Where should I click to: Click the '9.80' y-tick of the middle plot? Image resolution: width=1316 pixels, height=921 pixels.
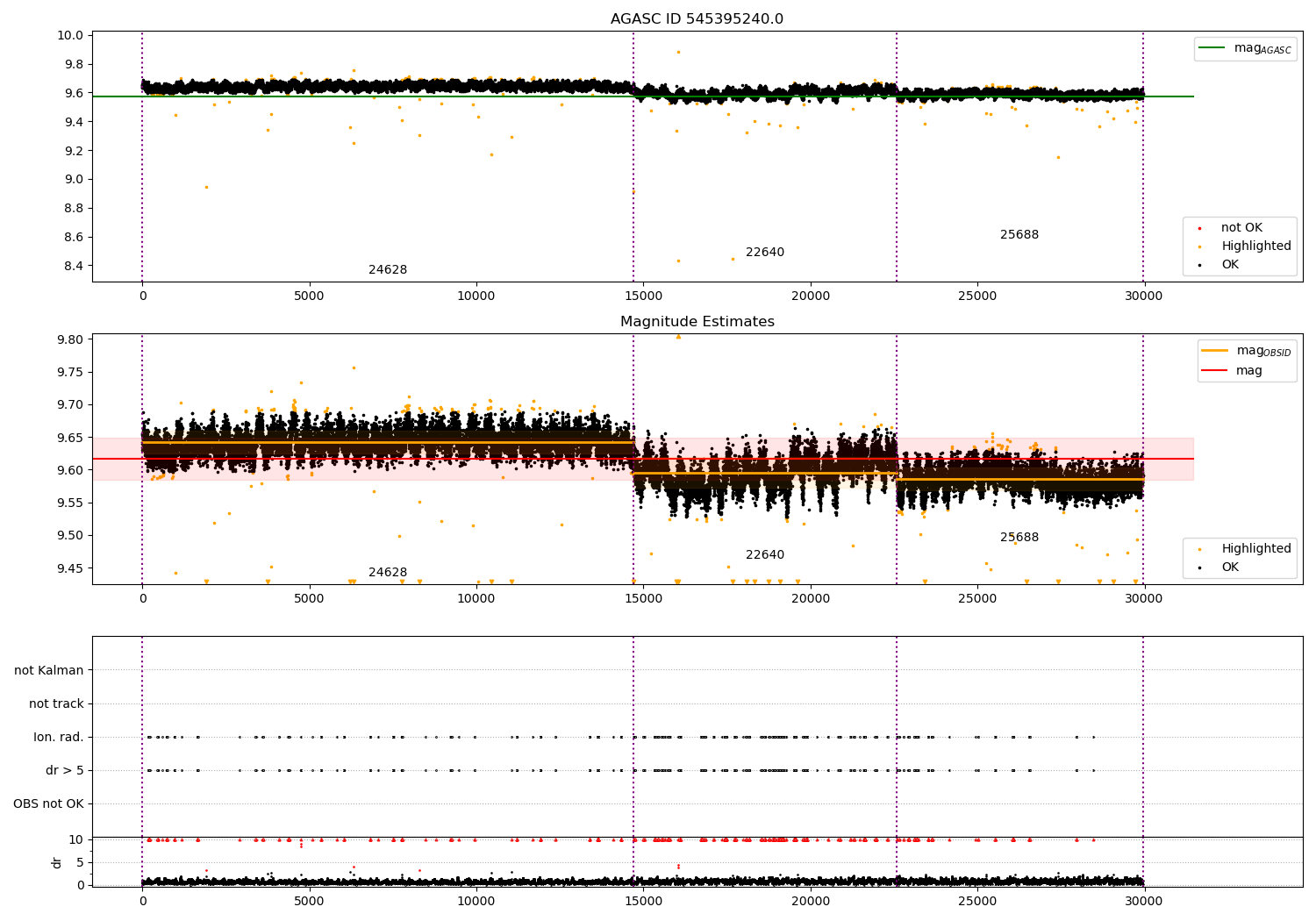coord(72,340)
